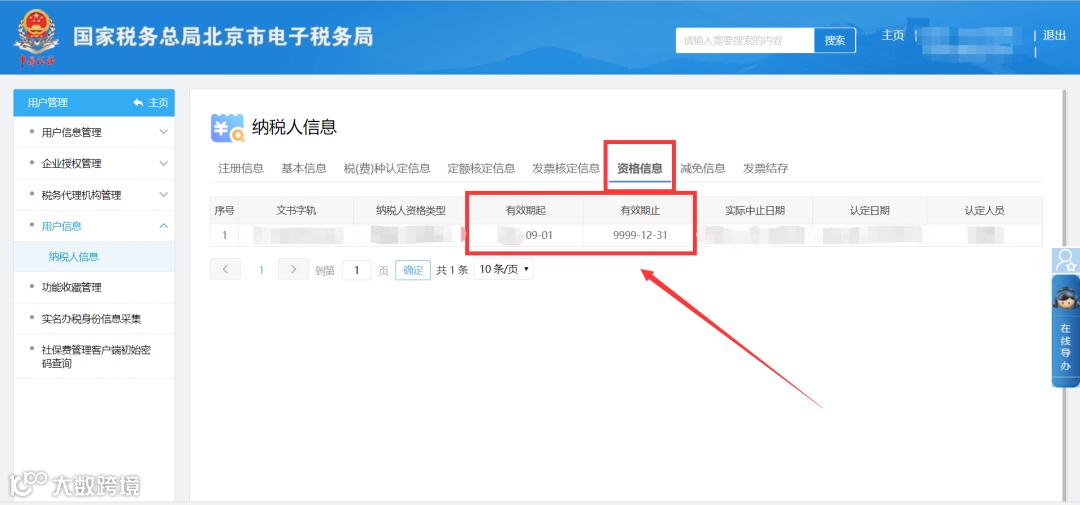Switch to the 基本信息 tab
Viewport: 1080px width, 505px height.
[x=304, y=168]
